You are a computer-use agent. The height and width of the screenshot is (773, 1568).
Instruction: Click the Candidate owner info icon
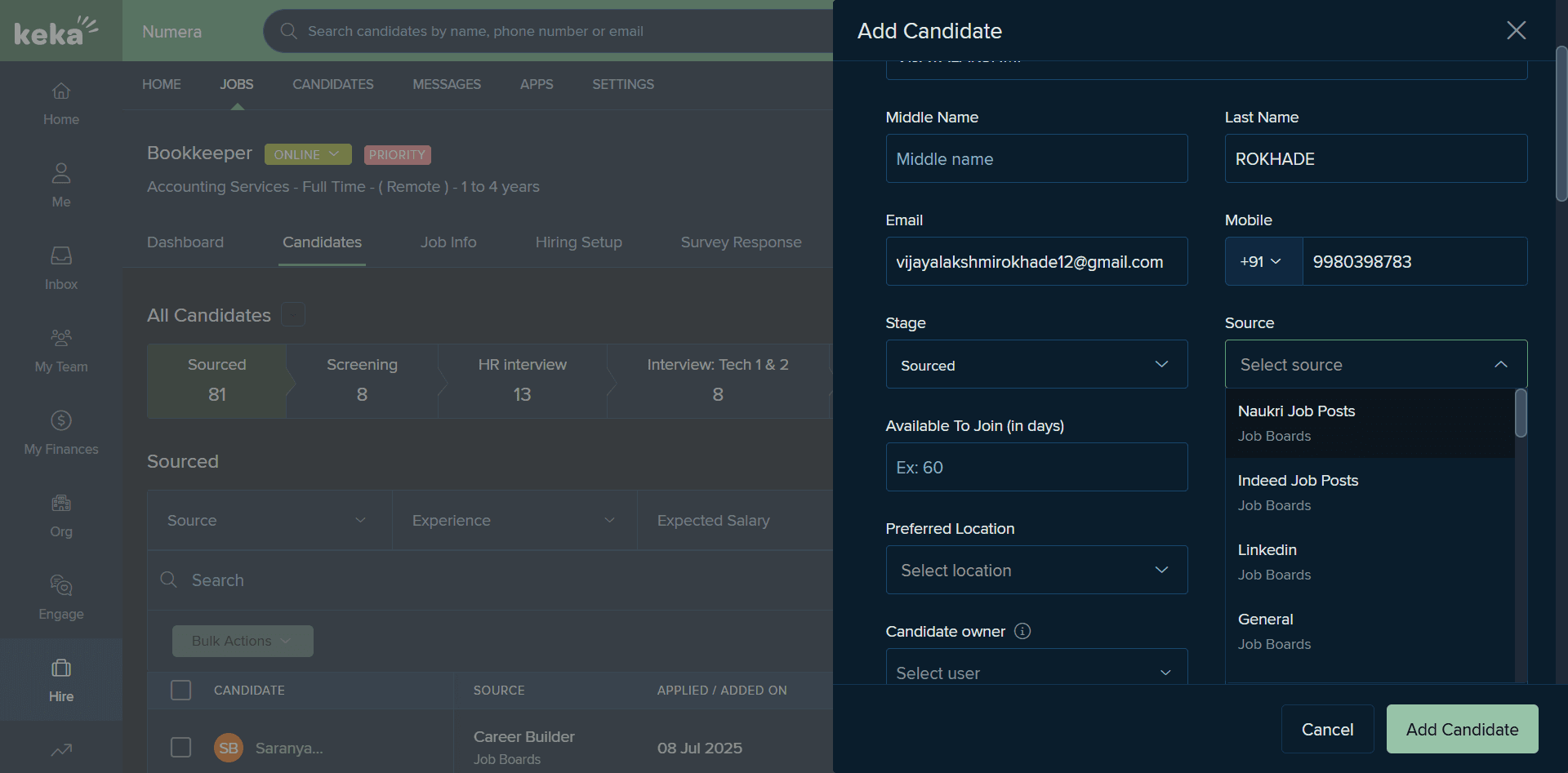[1022, 631]
